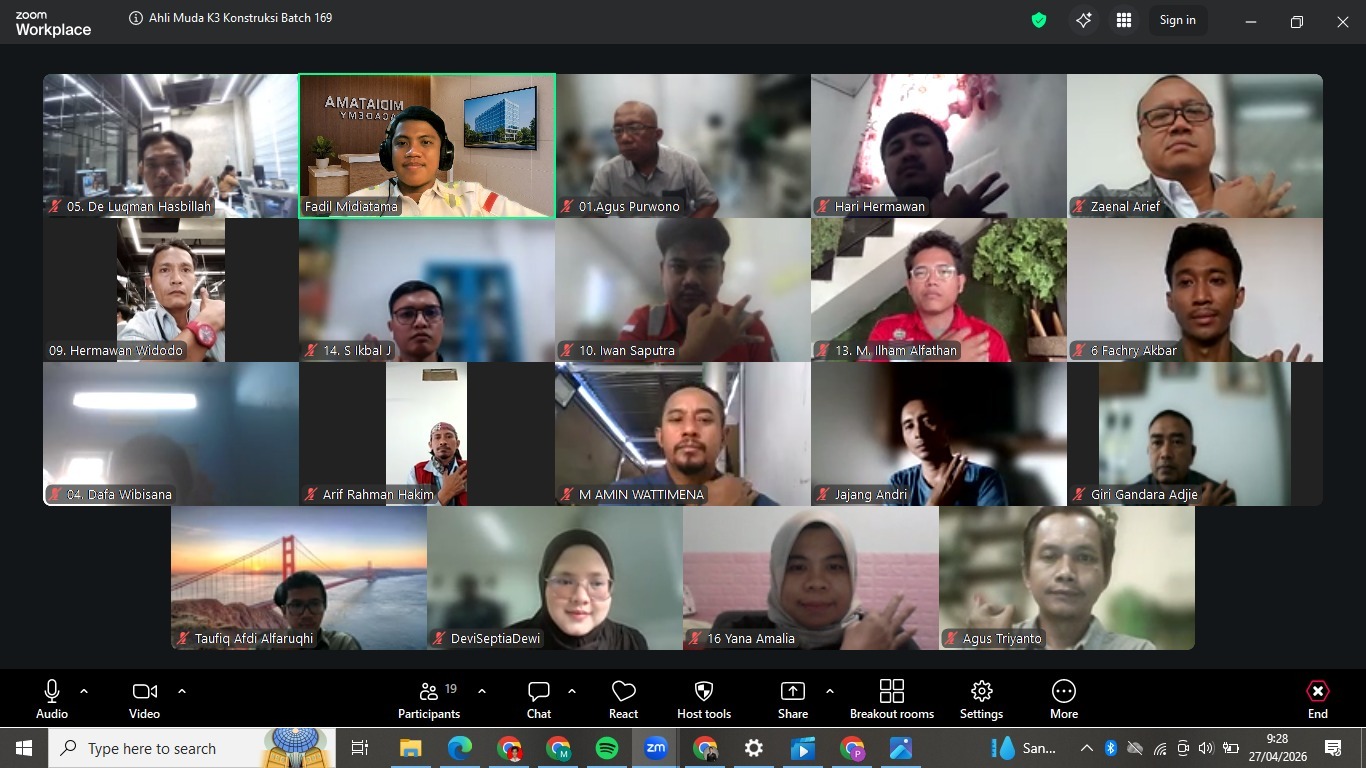
Task: Open Zoom meeting Settings gear
Action: tap(981, 698)
